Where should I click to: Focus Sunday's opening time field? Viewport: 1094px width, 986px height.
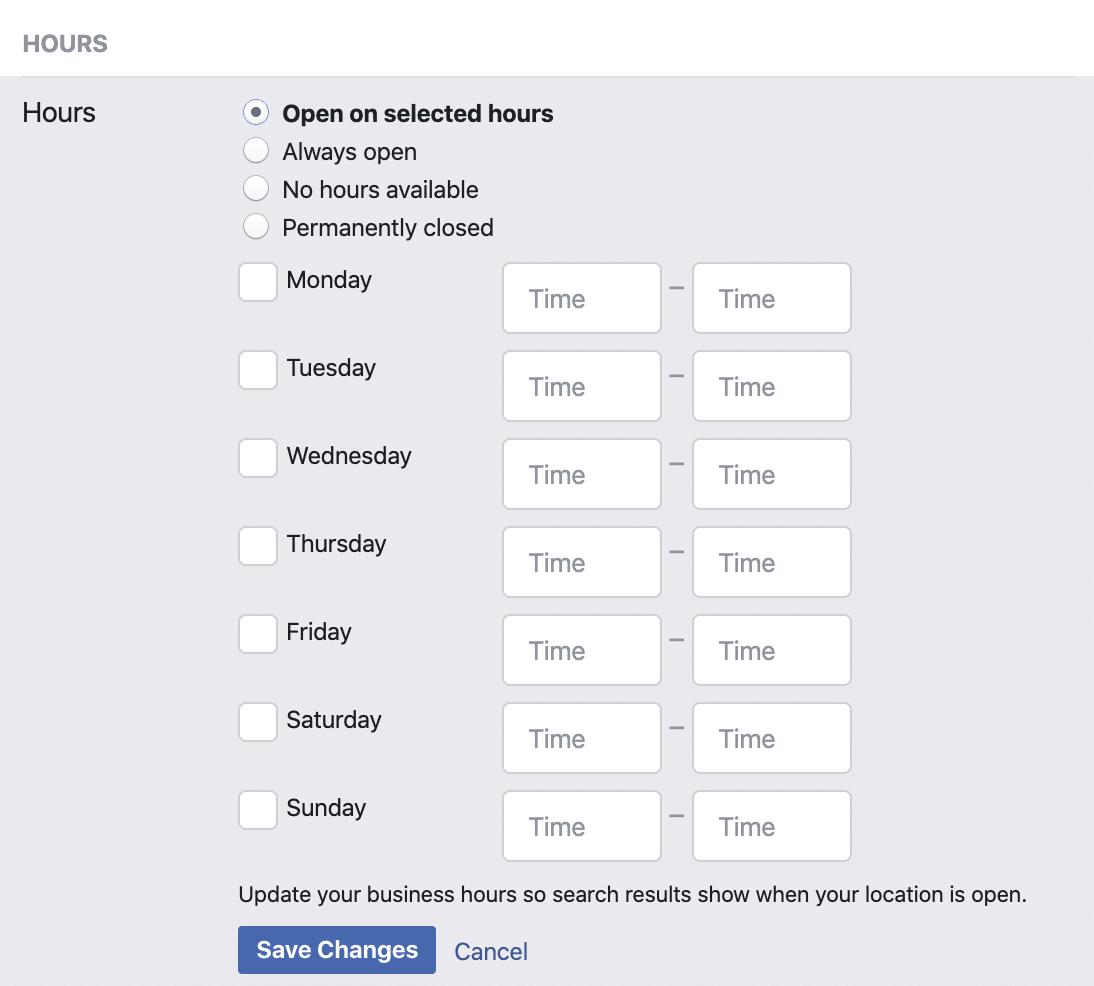pos(581,826)
